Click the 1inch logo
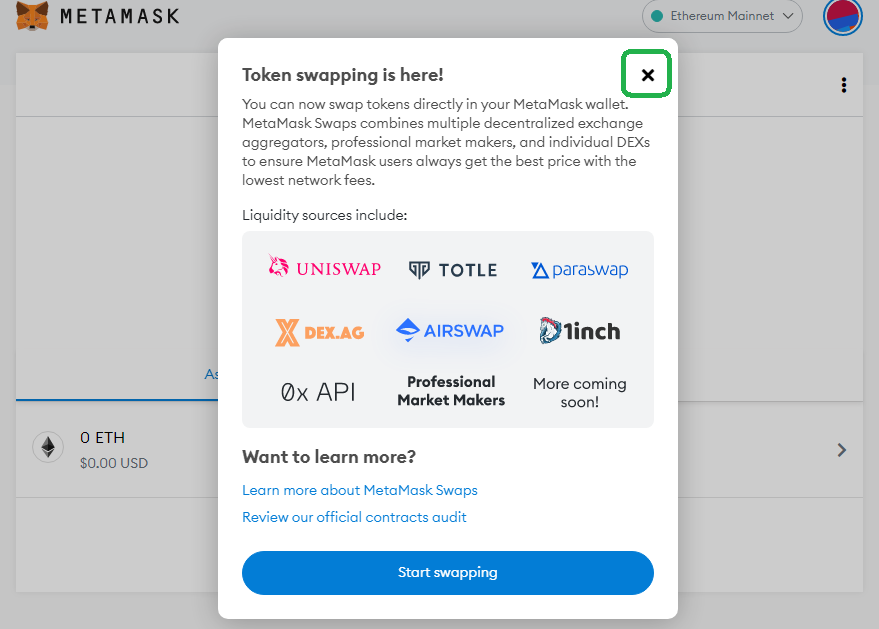Image resolution: width=879 pixels, height=629 pixels. pos(580,331)
